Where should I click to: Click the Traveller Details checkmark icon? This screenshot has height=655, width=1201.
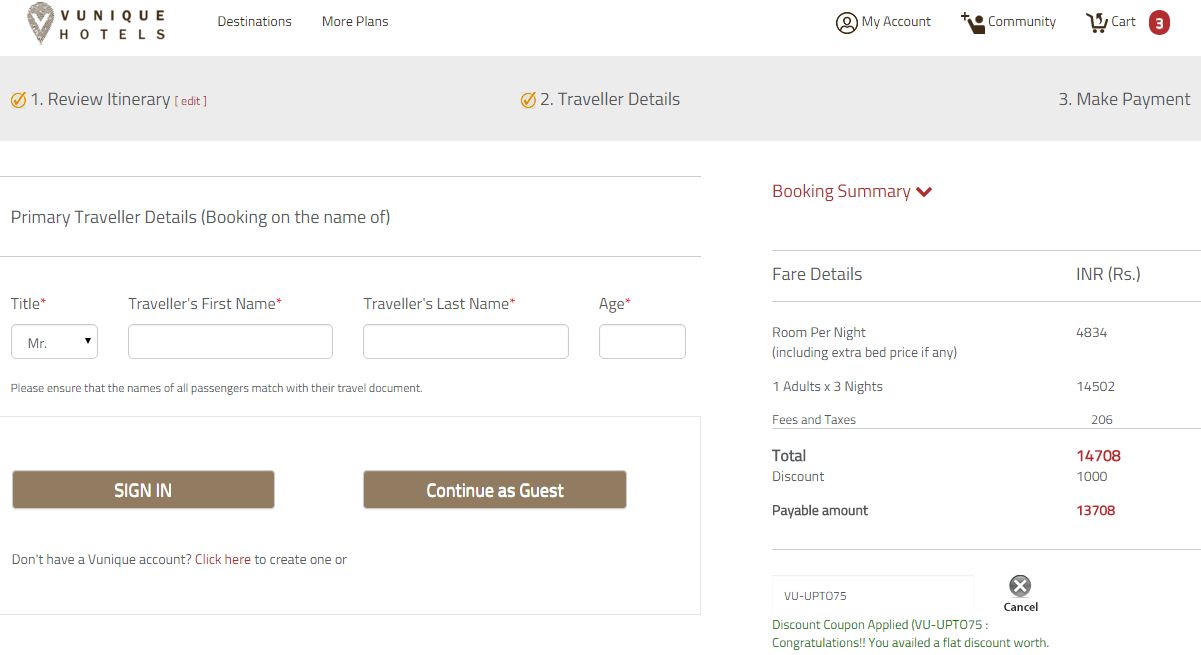528,100
